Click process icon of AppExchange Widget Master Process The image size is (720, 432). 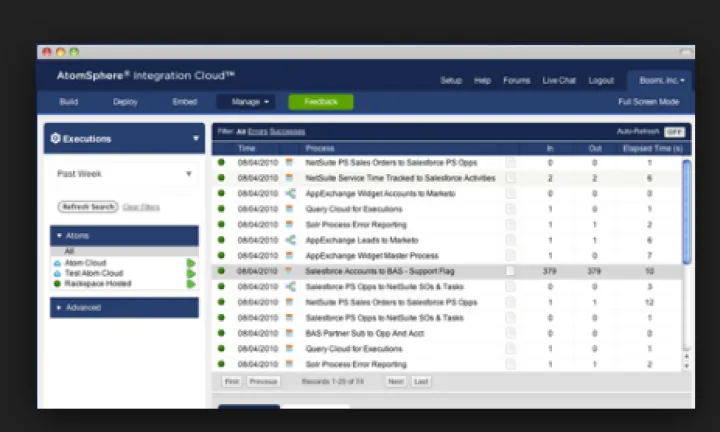pyautogui.click(x=289, y=255)
